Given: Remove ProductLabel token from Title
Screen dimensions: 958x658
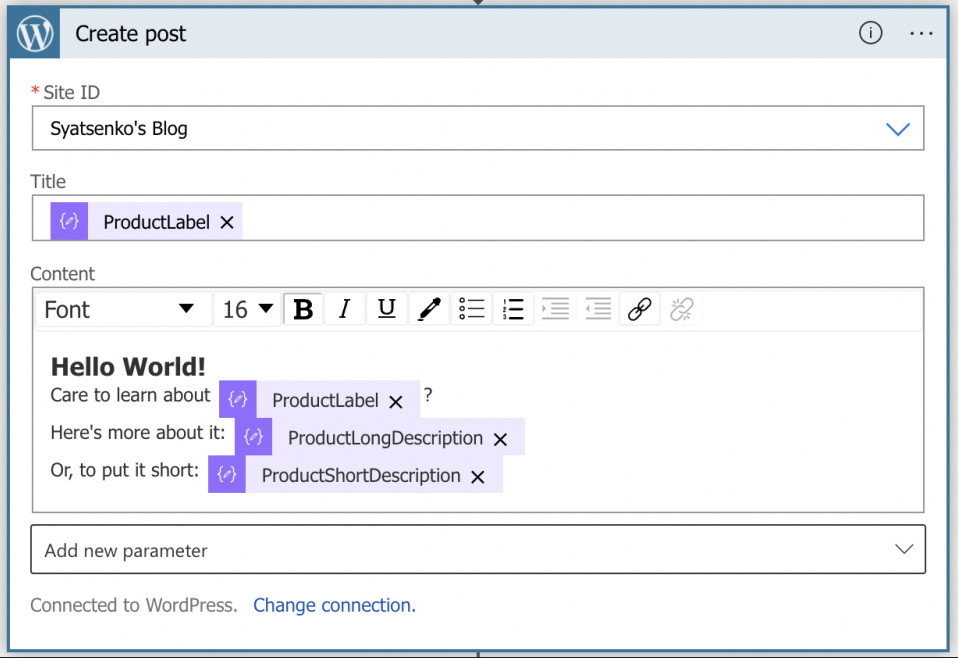Looking at the screenshot, I should (x=227, y=222).
